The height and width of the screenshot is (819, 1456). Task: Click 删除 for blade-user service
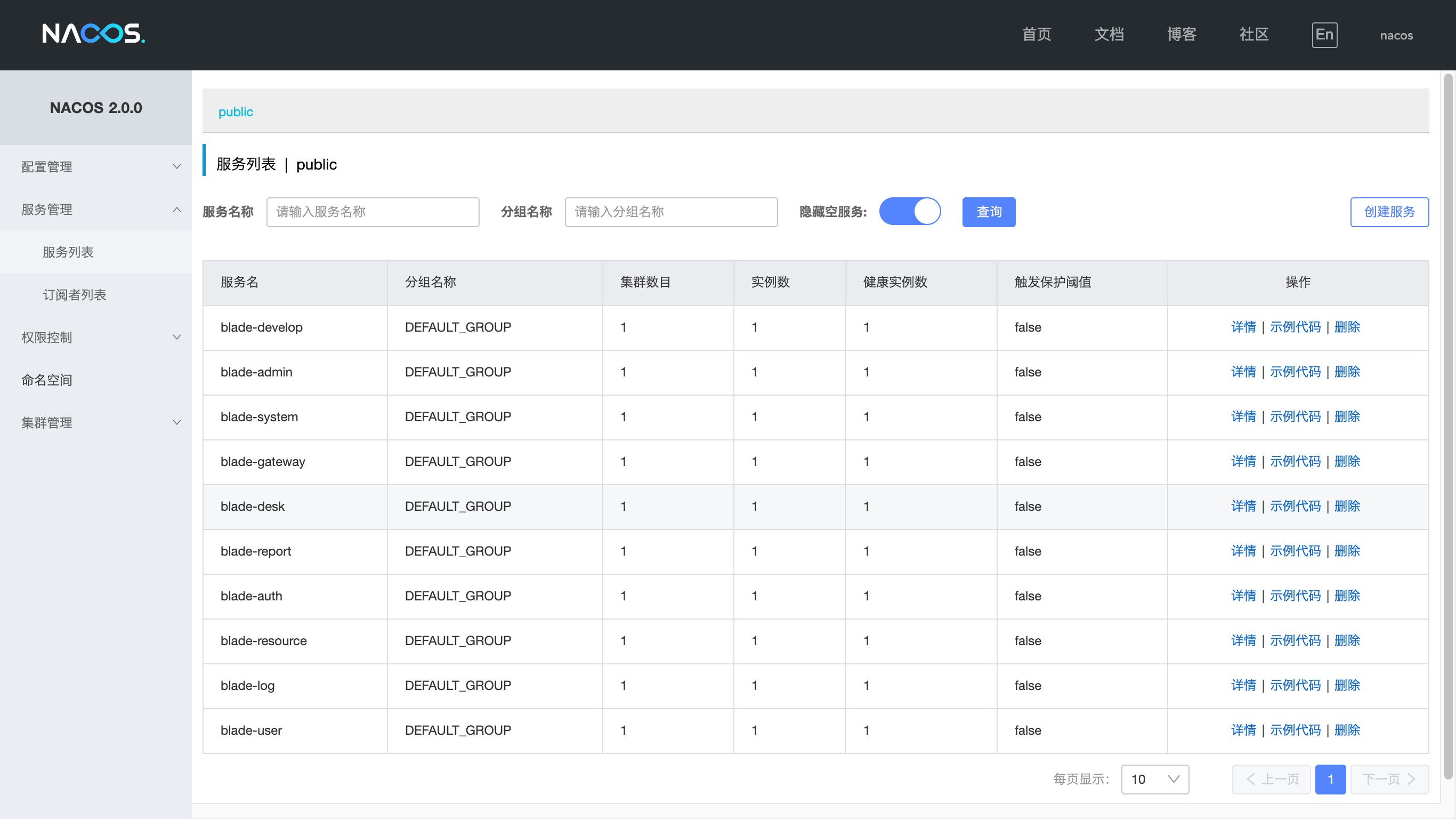coord(1346,730)
